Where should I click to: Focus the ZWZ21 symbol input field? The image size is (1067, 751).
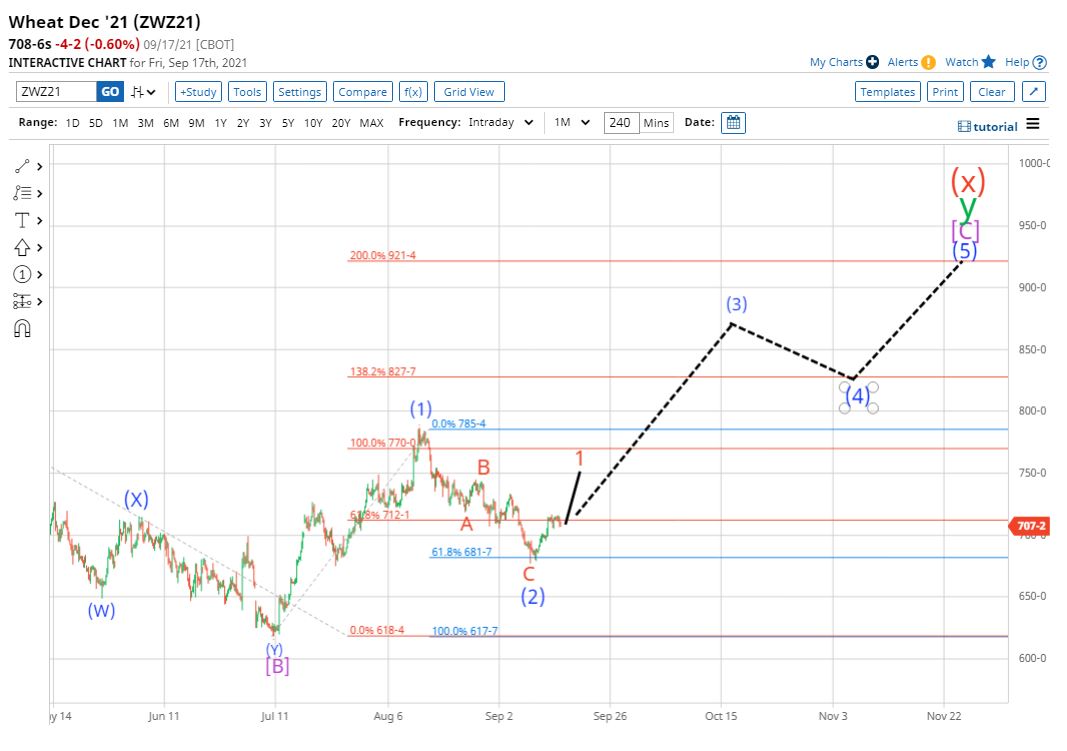point(56,92)
